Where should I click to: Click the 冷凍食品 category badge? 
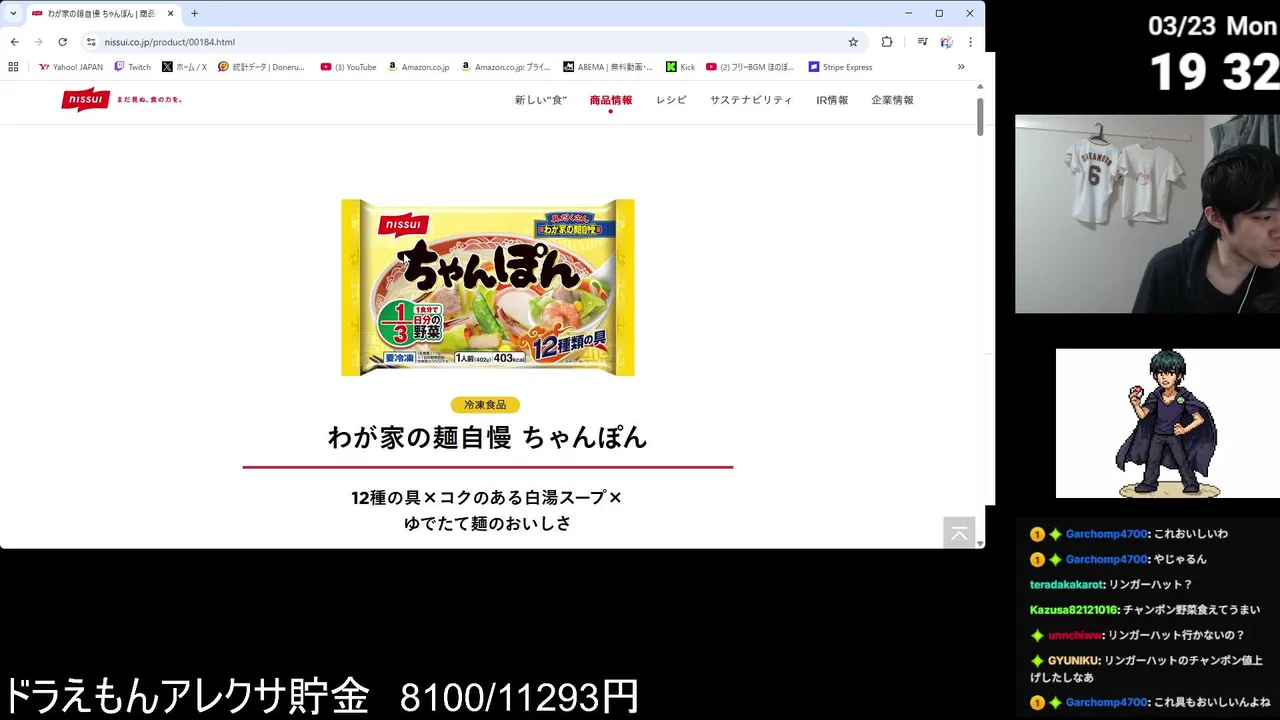tap(485, 405)
